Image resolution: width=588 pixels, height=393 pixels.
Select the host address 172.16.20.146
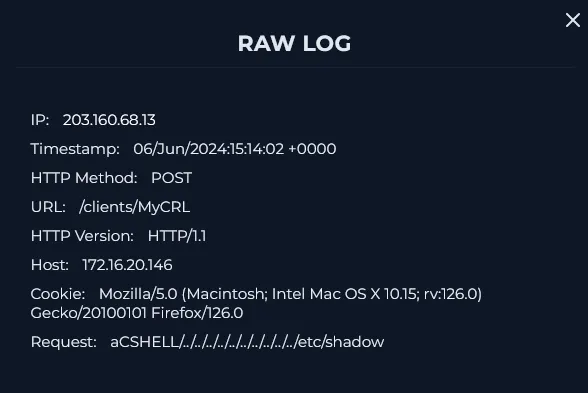[128, 265]
